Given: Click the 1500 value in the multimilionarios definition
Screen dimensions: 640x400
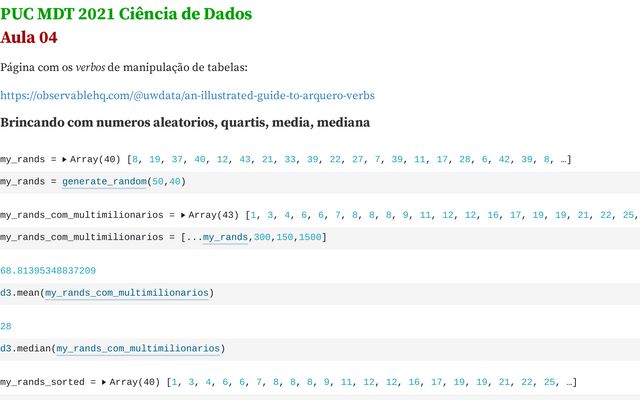Looking at the screenshot, I should pyautogui.click(x=309, y=237).
